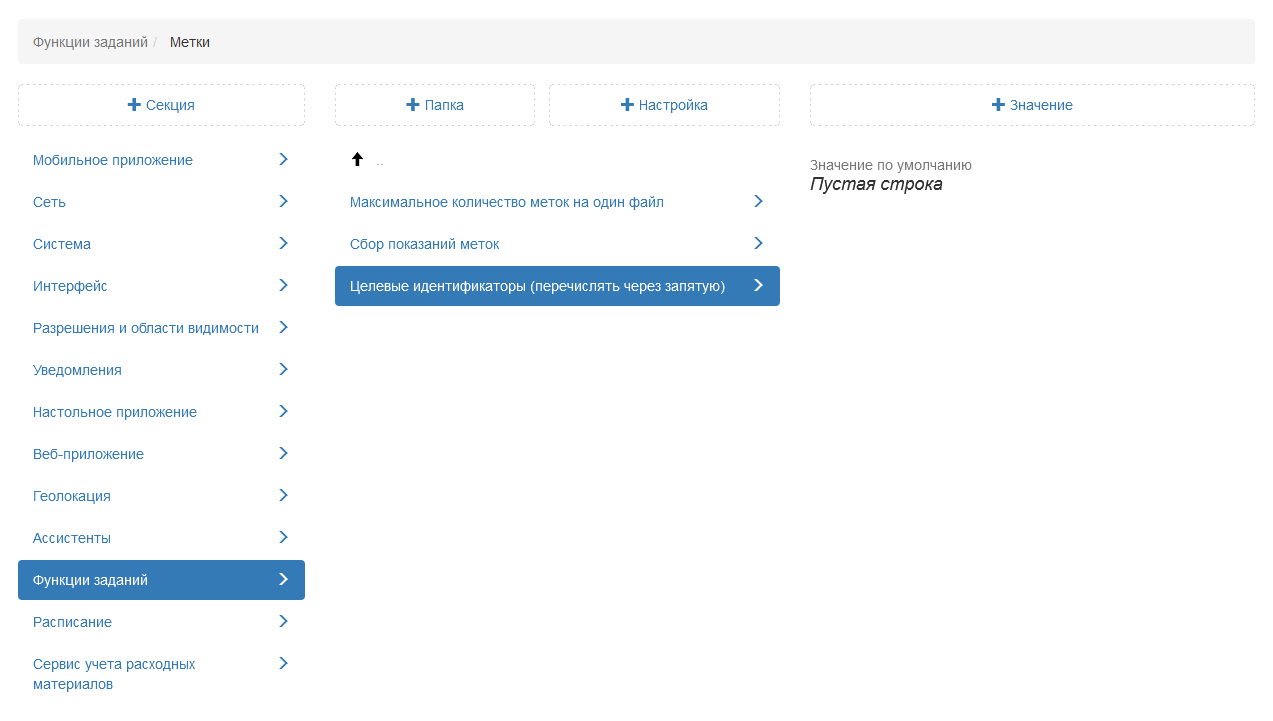Click plus icon on Значение button

tap(998, 105)
